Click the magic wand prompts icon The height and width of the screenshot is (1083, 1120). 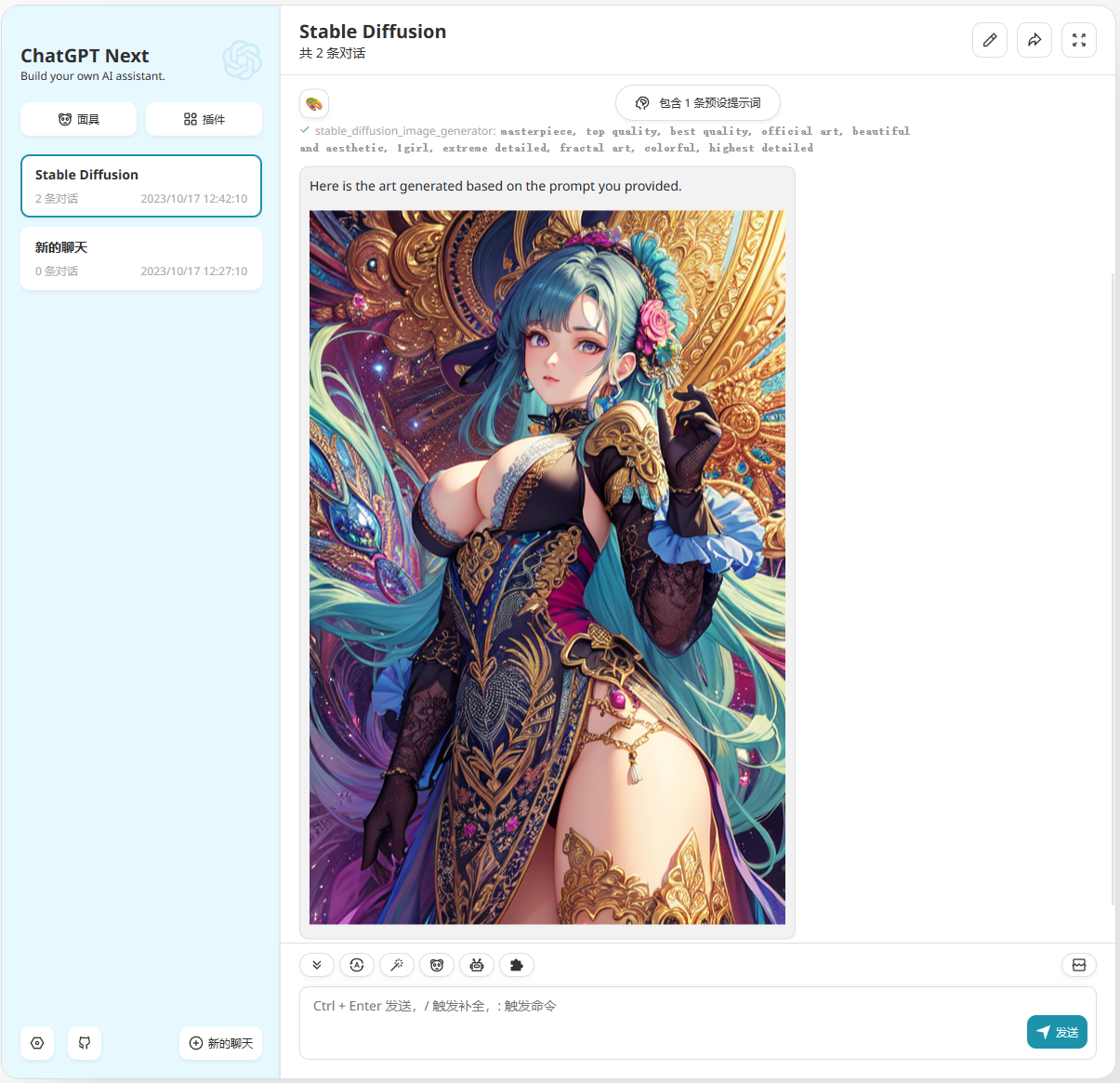coord(397,965)
